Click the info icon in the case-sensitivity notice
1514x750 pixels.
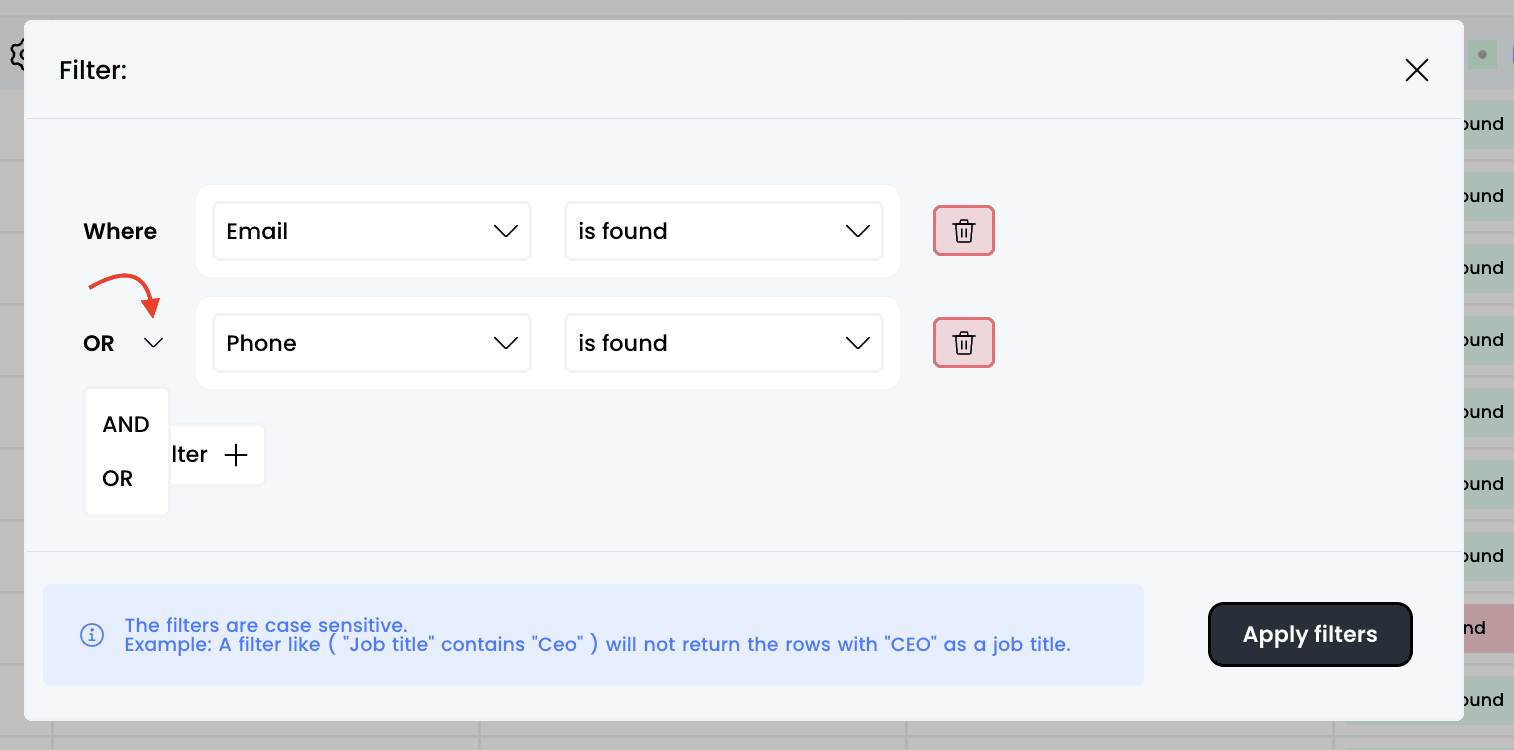pos(92,635)
